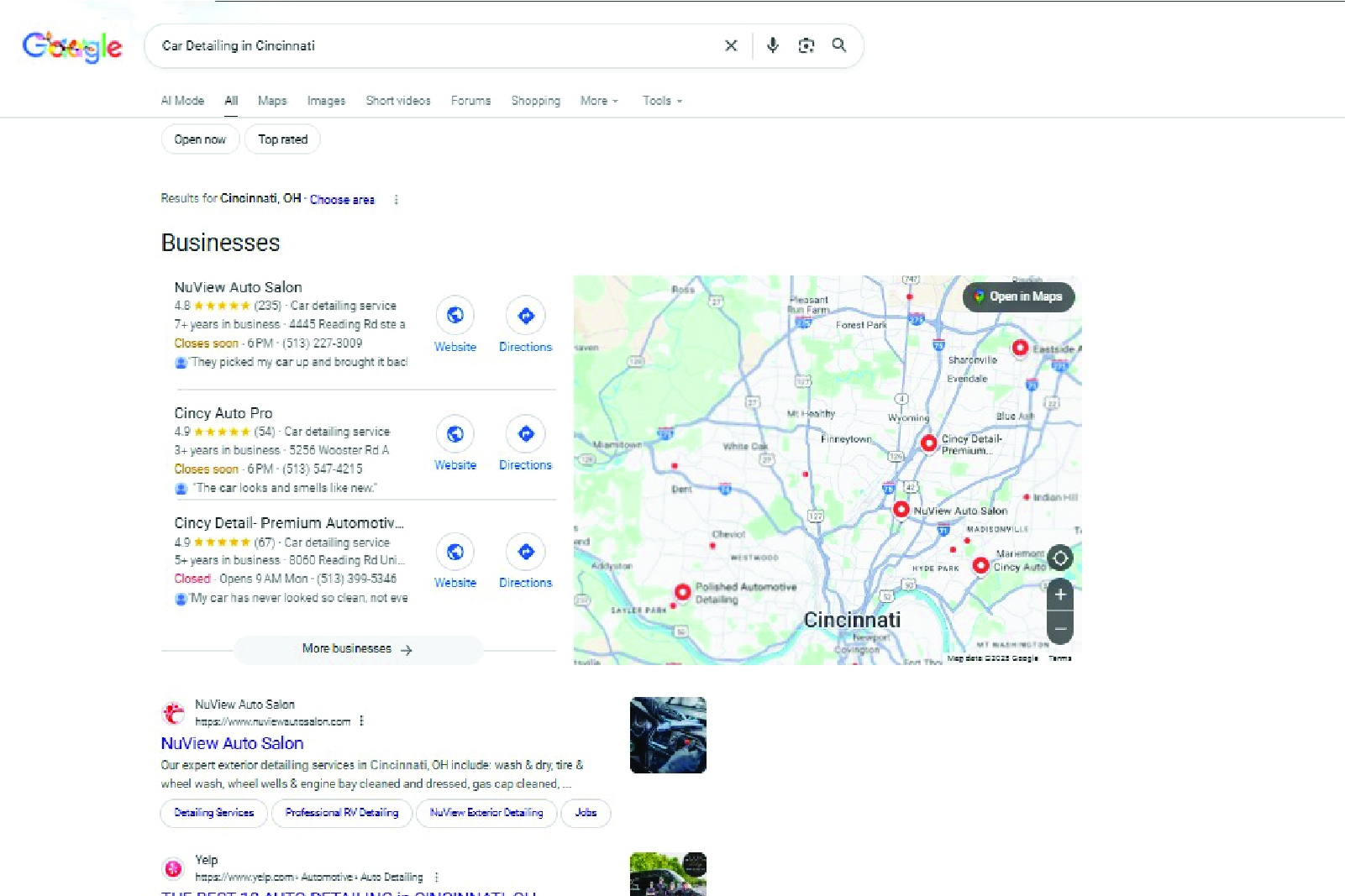Open Google Lens image search
This screenshot has width=1345, height=896.
[806, 45]
